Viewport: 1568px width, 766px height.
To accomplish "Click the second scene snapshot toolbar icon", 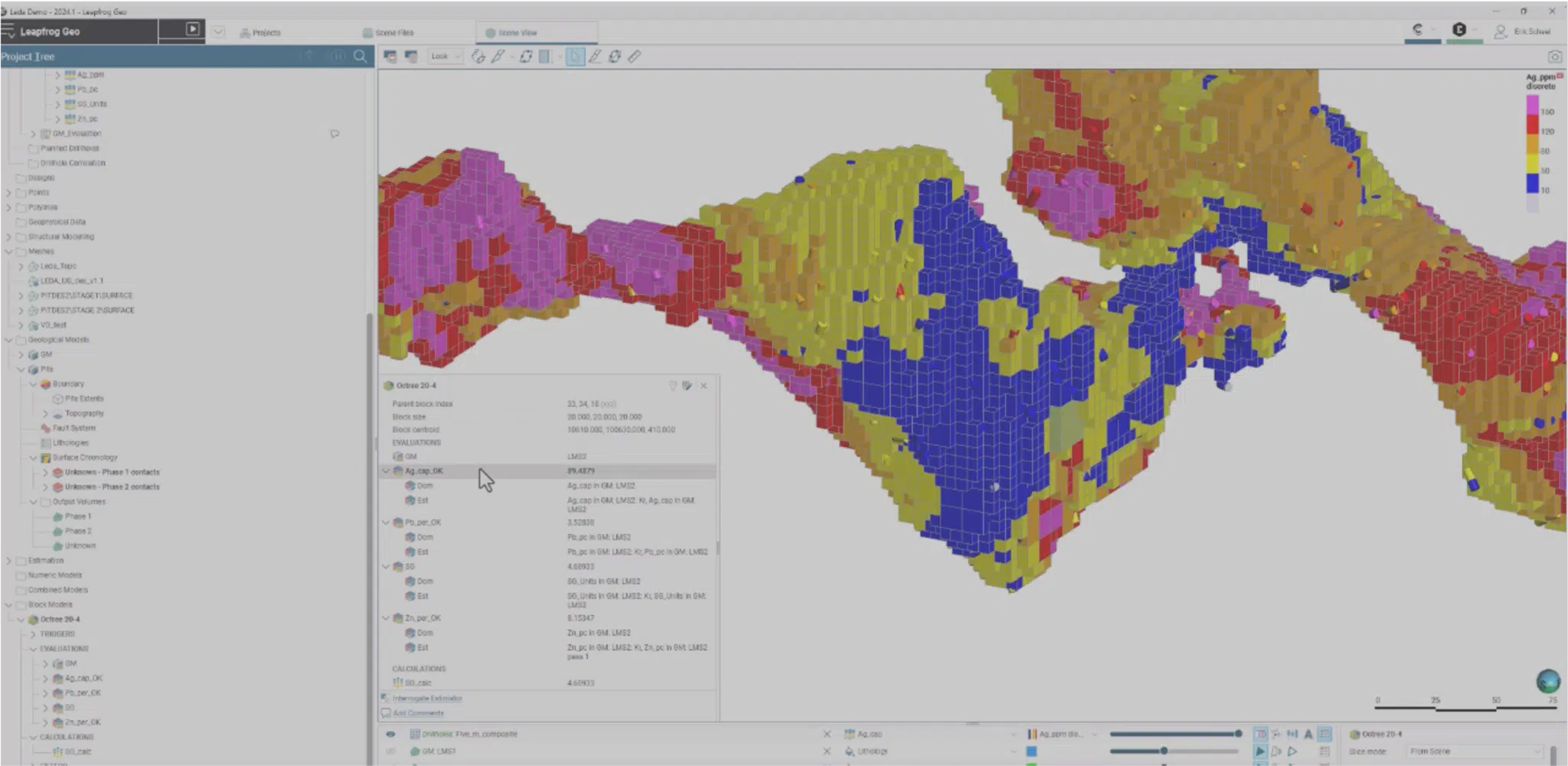I will coord(411,57).
